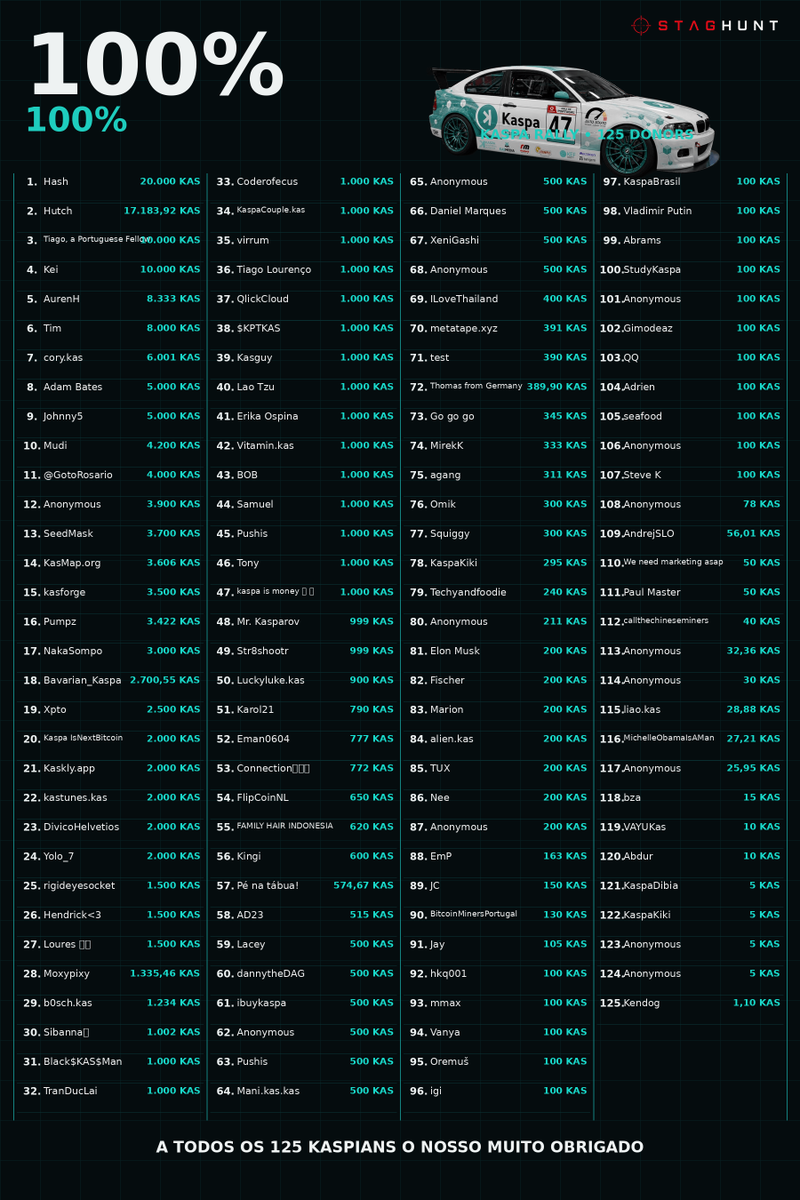Click donor XeniGashi
Image resolution: width=800 pixels, height=1200 pixels.
pyautogui.click(x=454, y=241)
